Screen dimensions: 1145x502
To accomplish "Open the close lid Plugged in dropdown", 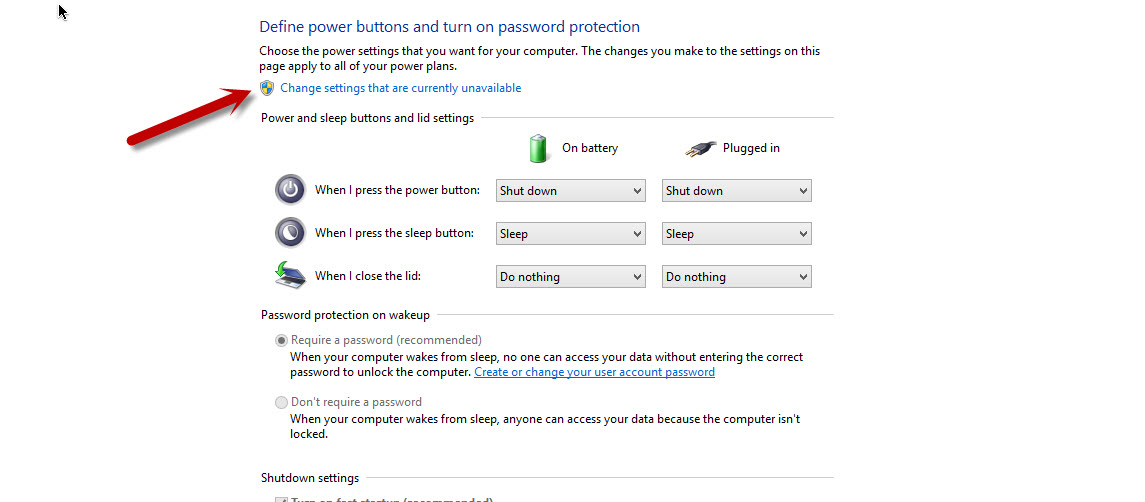I will tap(737, 277).
